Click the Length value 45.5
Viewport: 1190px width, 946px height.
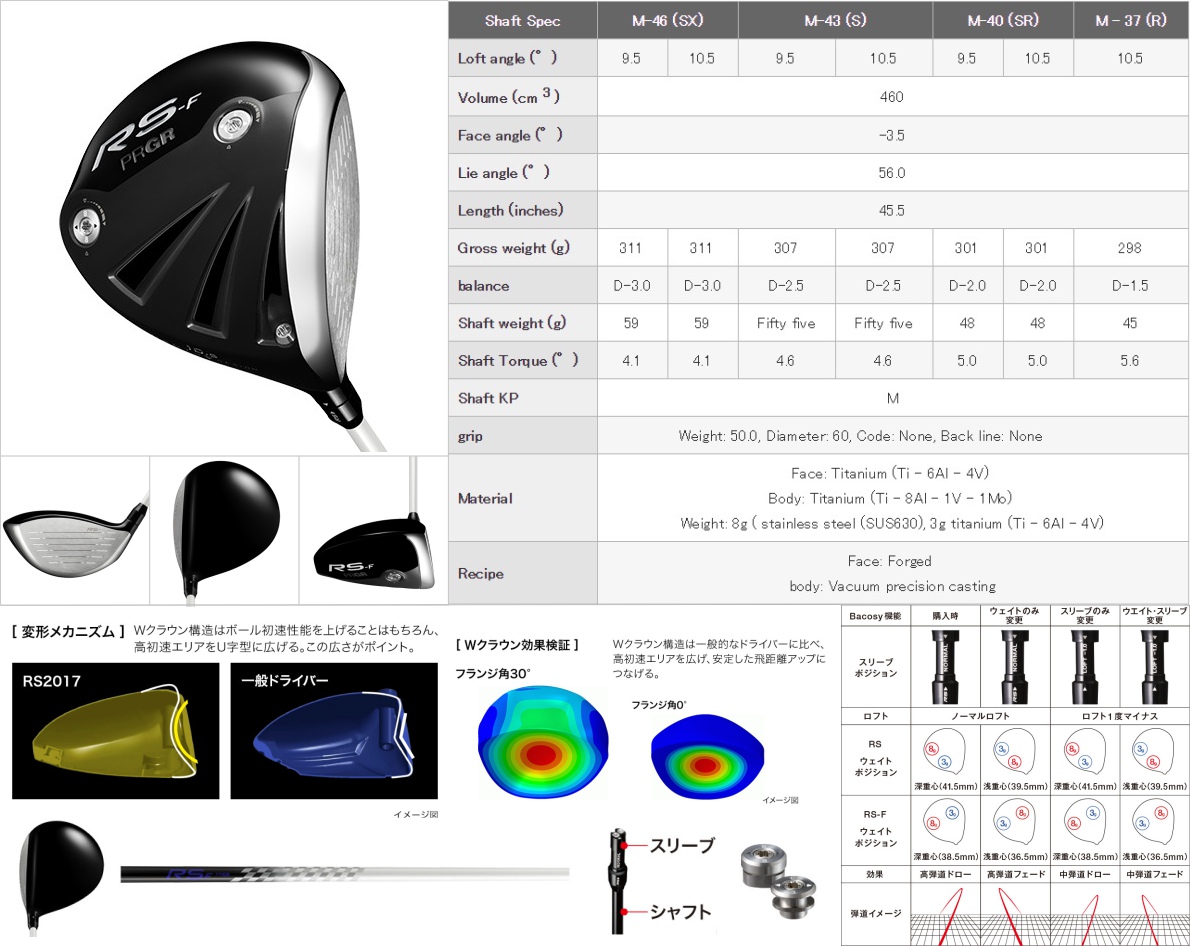[x=892, y=210]
